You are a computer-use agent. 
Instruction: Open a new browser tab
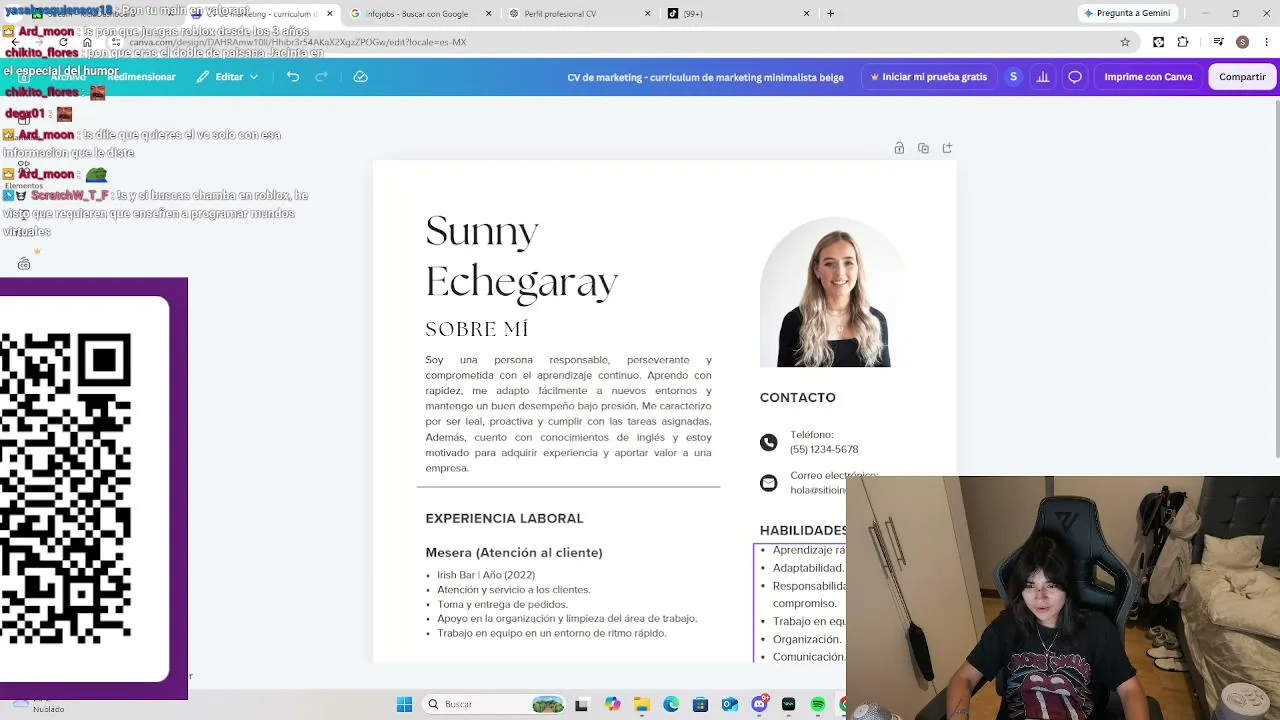[830, 14]
